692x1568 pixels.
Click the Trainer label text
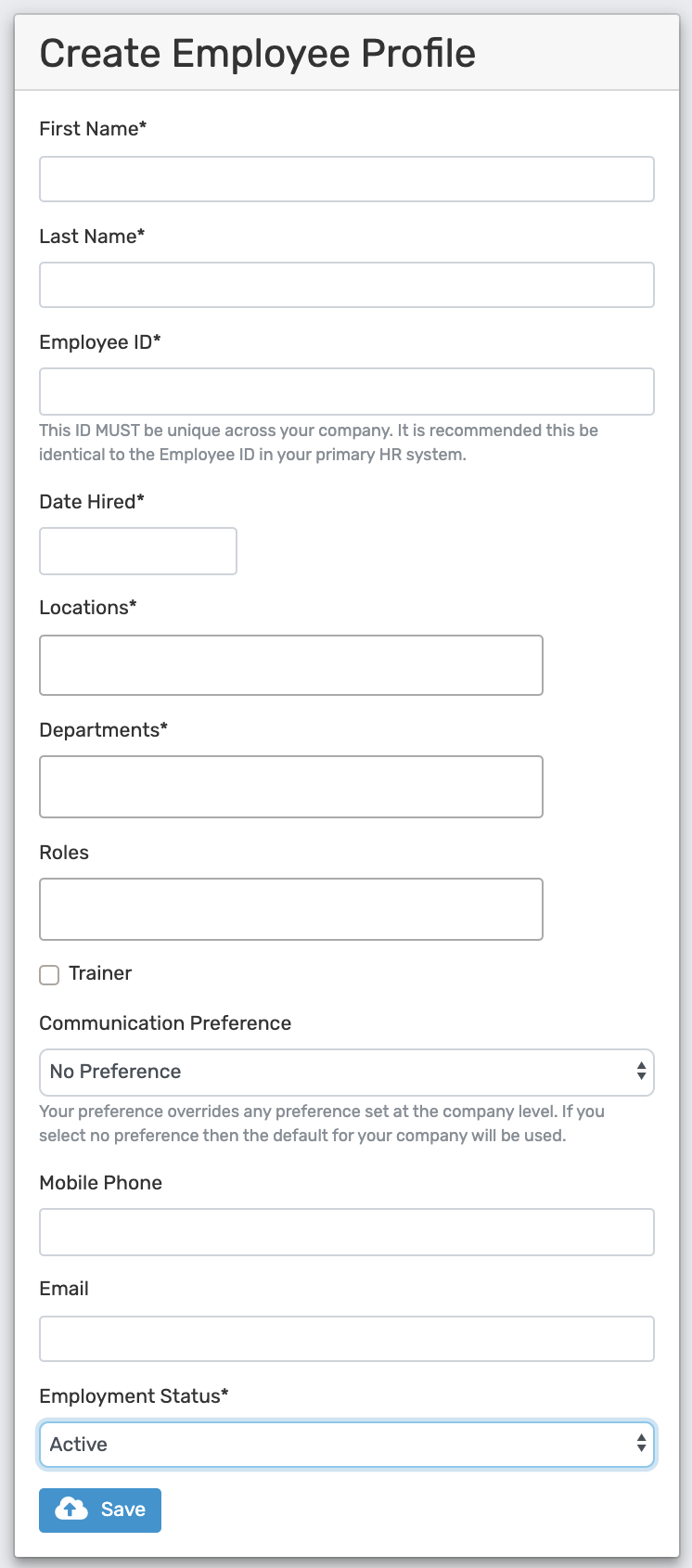(99, 973)
